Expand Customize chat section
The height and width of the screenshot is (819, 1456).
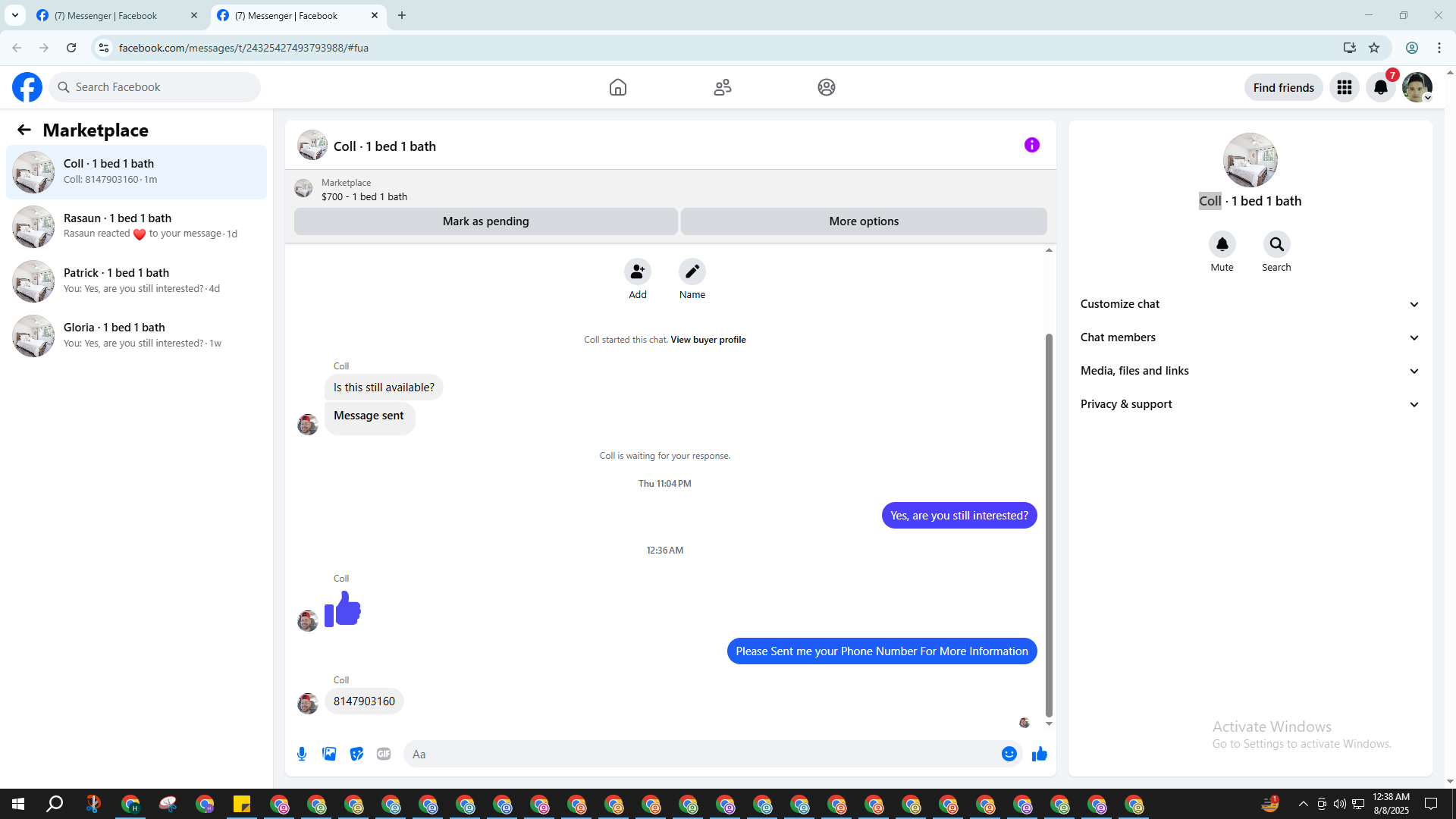1249,304
